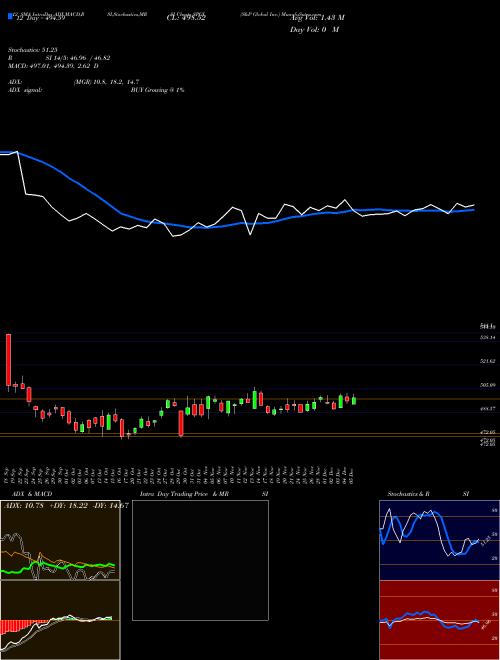Click the 488.57 price axis label
The image size is (500, 660).
point(489,408)
